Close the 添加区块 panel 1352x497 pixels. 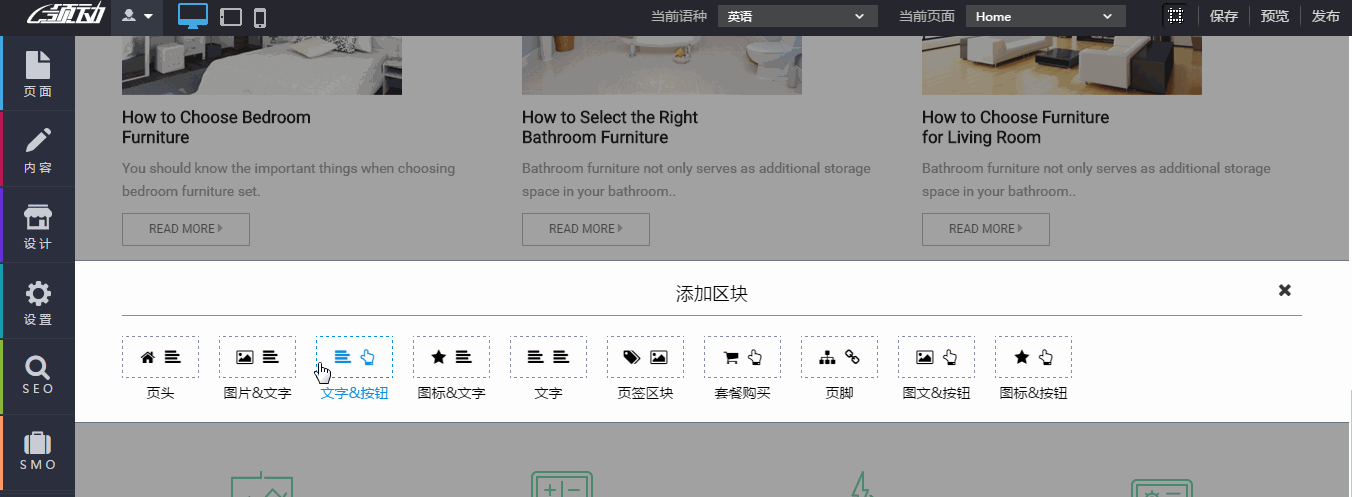tap(1284, 290)
